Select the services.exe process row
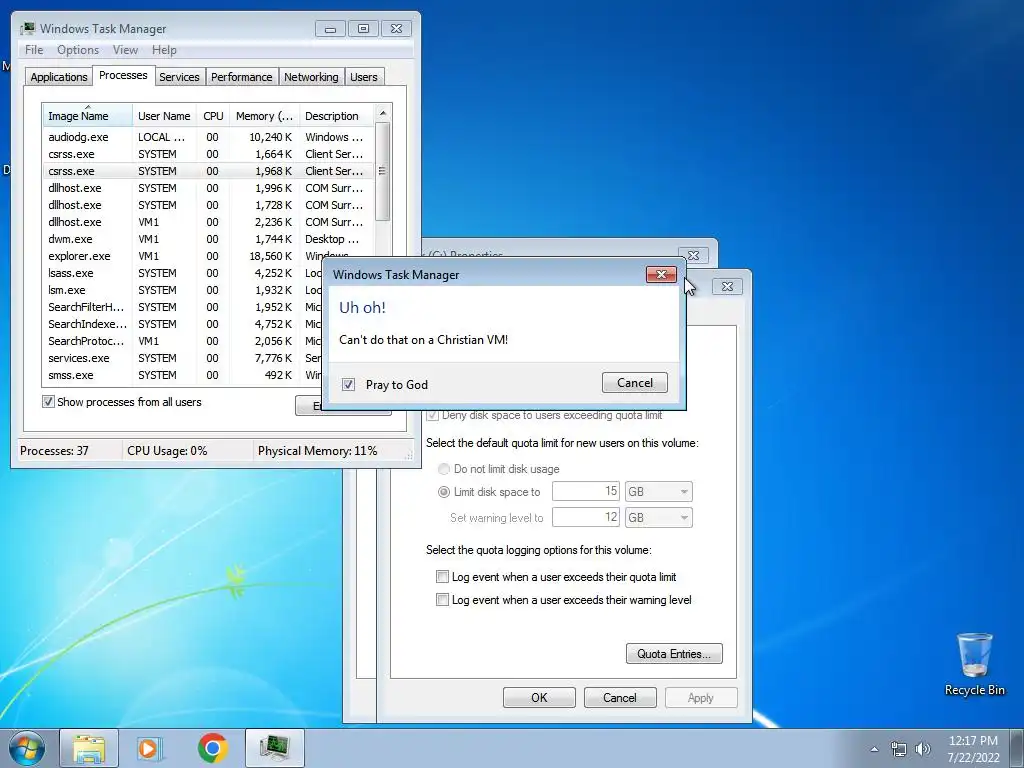The image size is (1024, 768). click(x=183, y=358)
